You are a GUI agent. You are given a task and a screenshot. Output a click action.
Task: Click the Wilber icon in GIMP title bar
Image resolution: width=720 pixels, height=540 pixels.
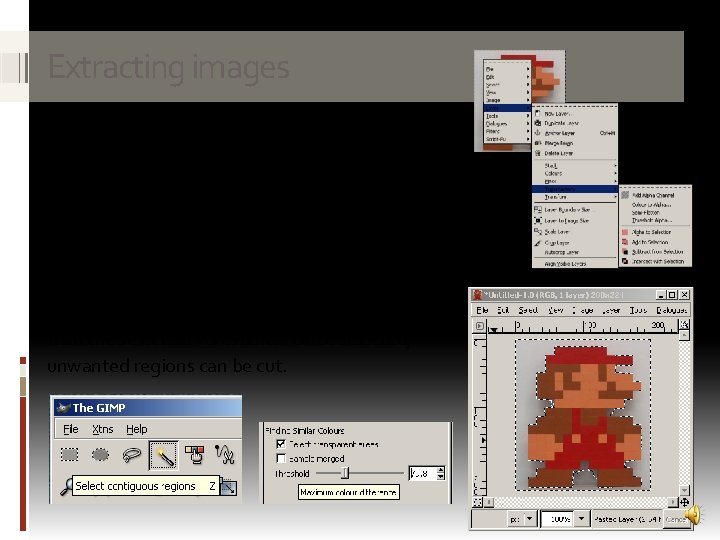[x=63, y=408]
